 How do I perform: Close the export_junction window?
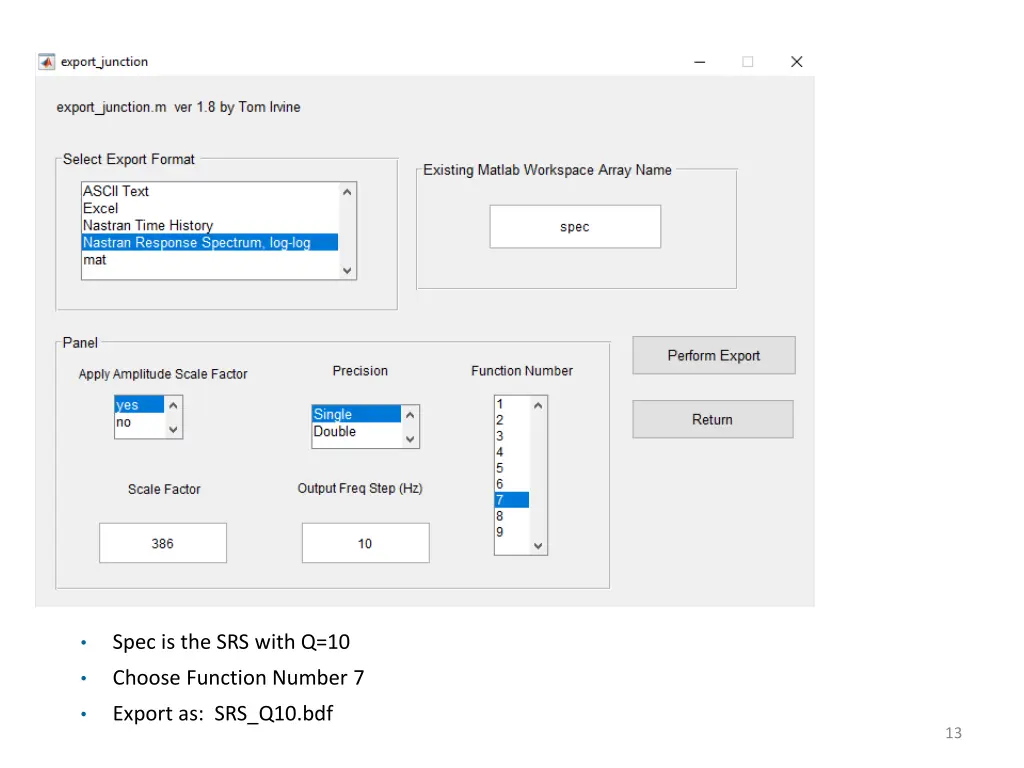[797, 61]
